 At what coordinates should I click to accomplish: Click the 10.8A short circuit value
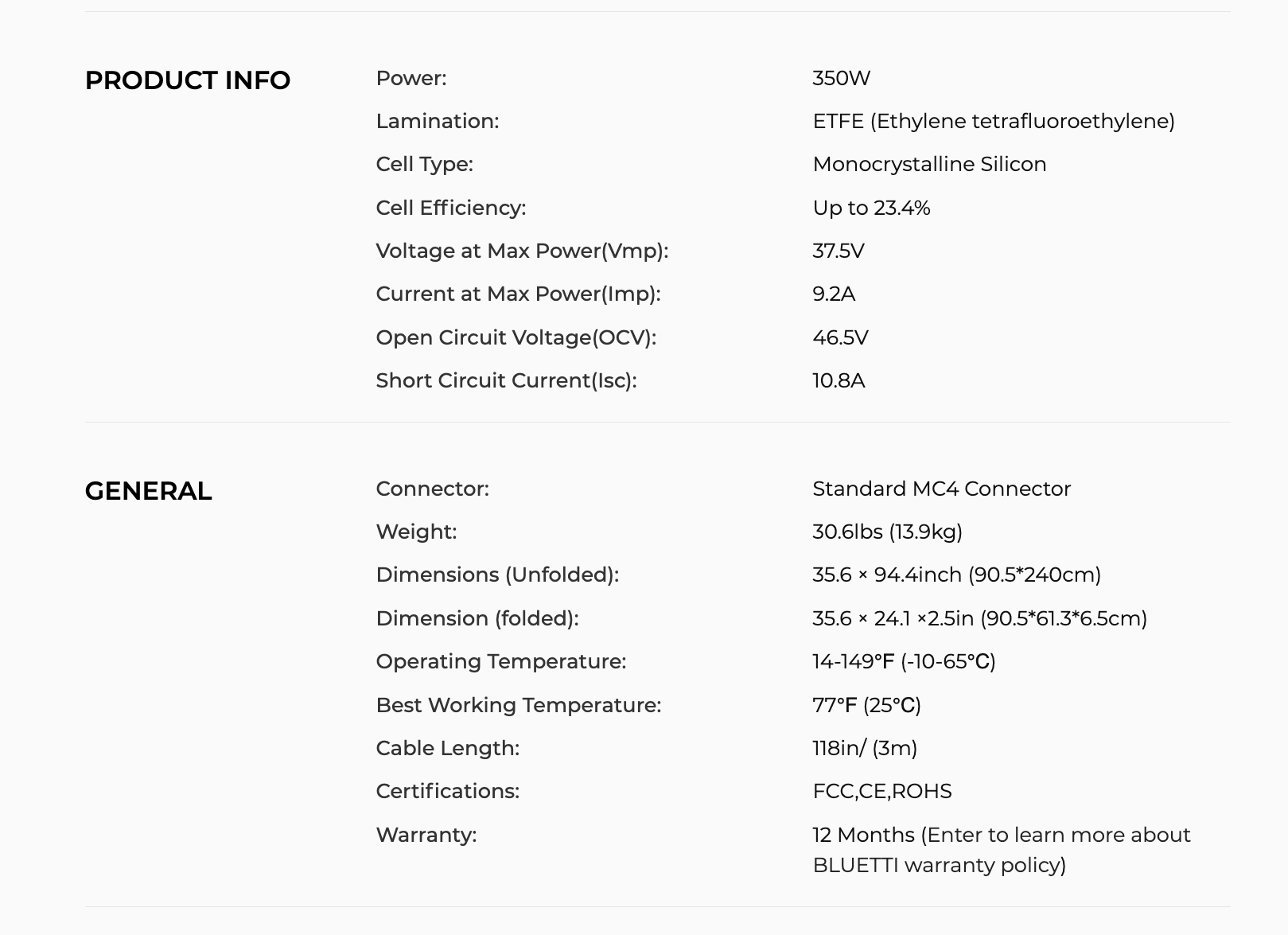pyautogui.click(x=839, y=380)
